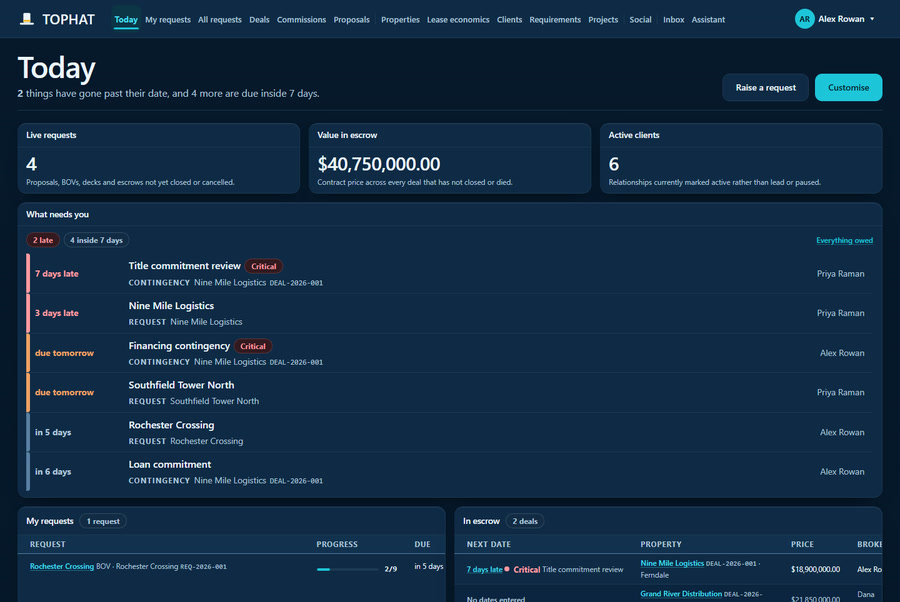Click the in 6 days label
This screenshot has width=900, height=602.
click(53, 472)
